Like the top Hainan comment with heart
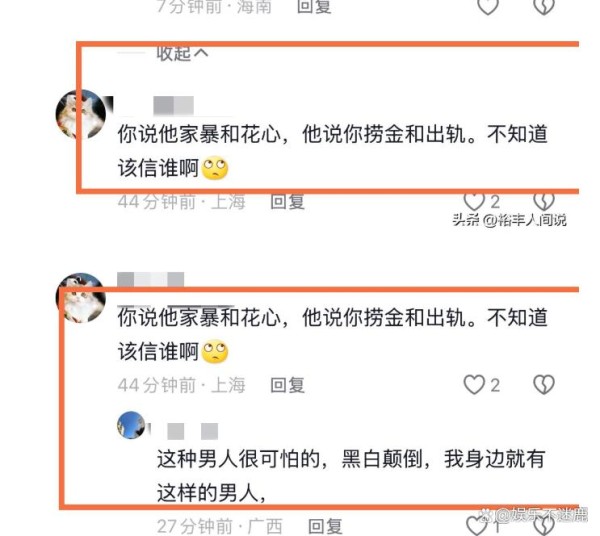The height and width of the screenshot is (536, 600). point(488,6)
